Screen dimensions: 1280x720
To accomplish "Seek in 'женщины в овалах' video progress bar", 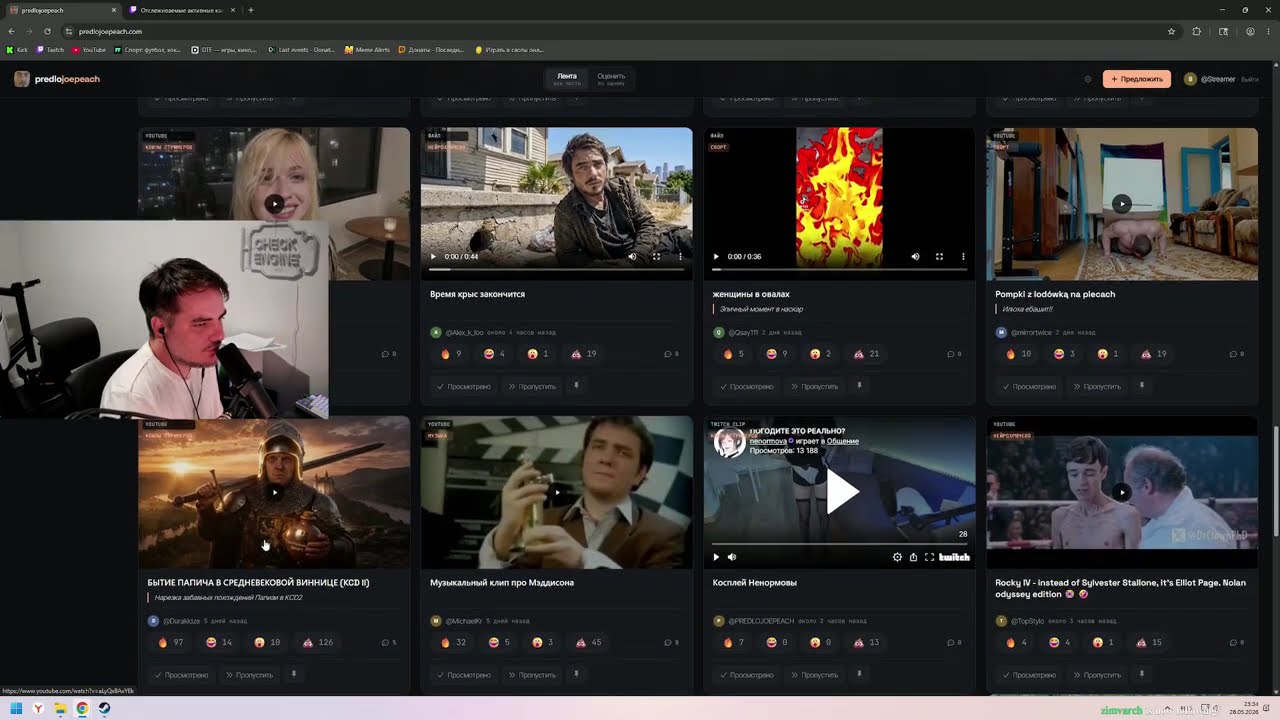I will pos(839,269).
